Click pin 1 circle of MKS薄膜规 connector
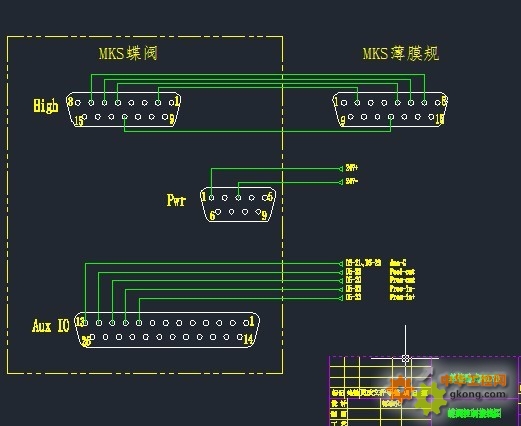The image size is (521, 426). pos(344,103)
